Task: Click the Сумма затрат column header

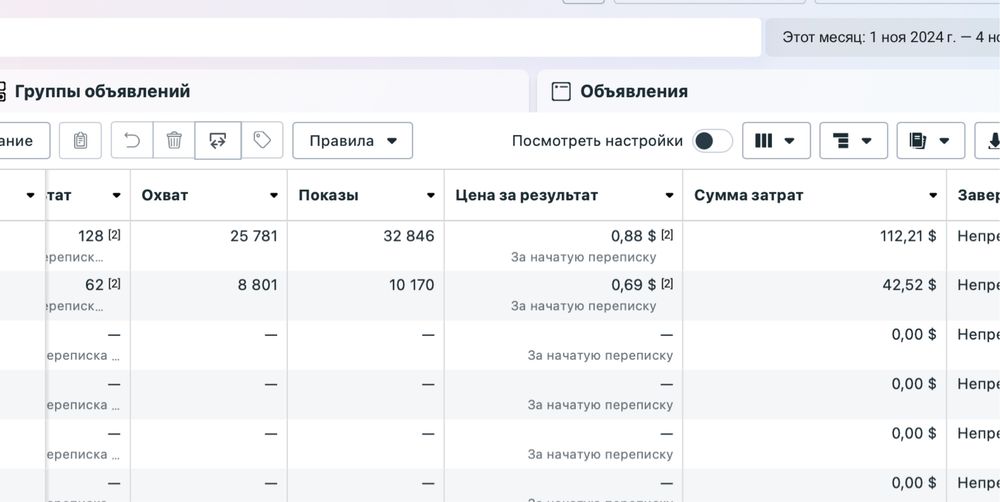Action: (x=749, y=195)
